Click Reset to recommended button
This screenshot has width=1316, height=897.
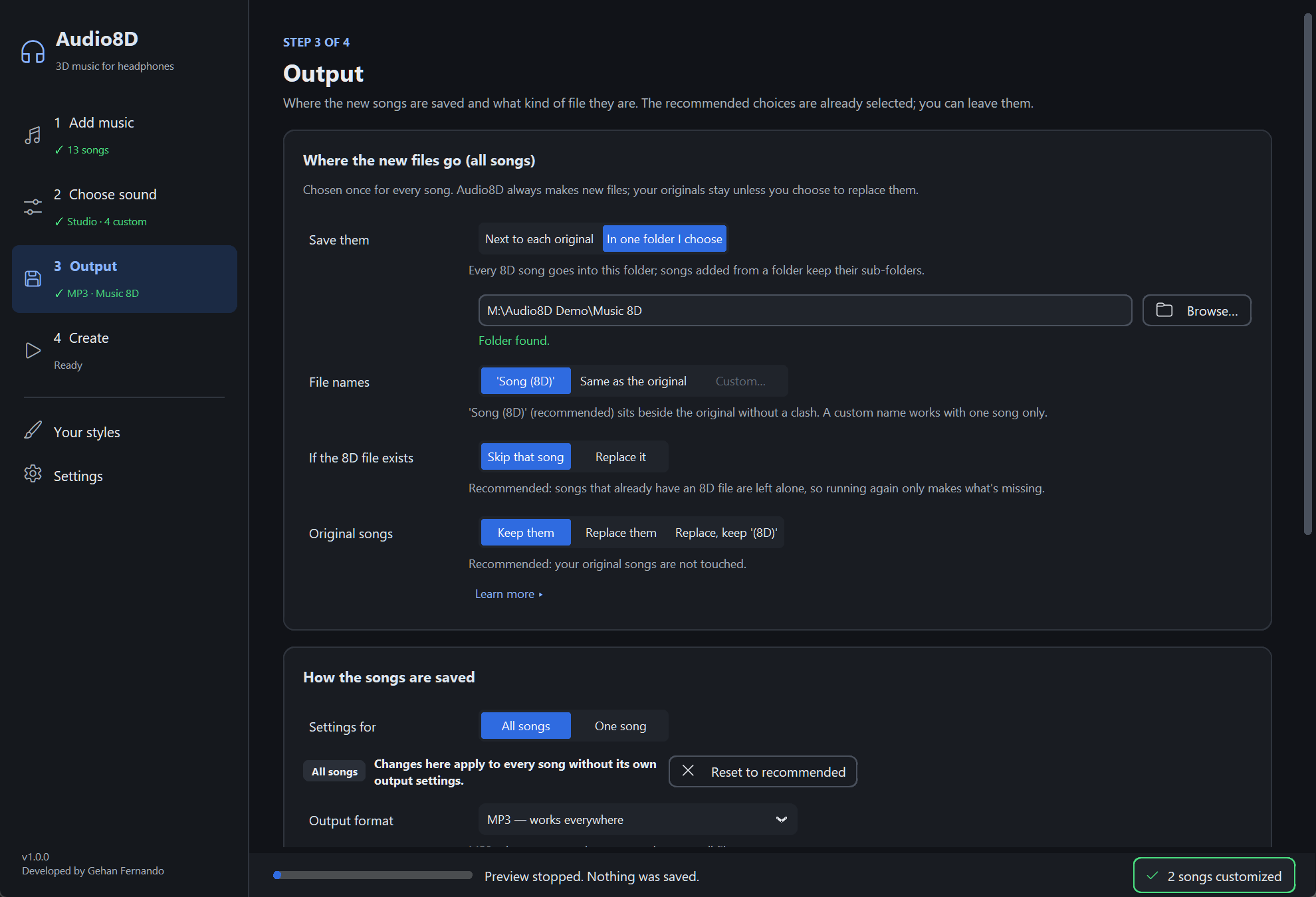(x=762, y=771)
